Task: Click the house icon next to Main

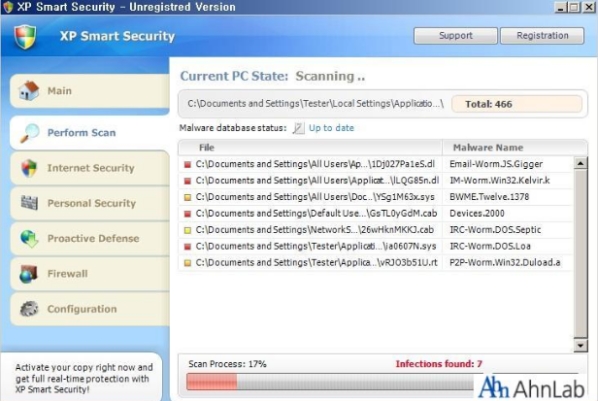Action: [x=29, y=91]
